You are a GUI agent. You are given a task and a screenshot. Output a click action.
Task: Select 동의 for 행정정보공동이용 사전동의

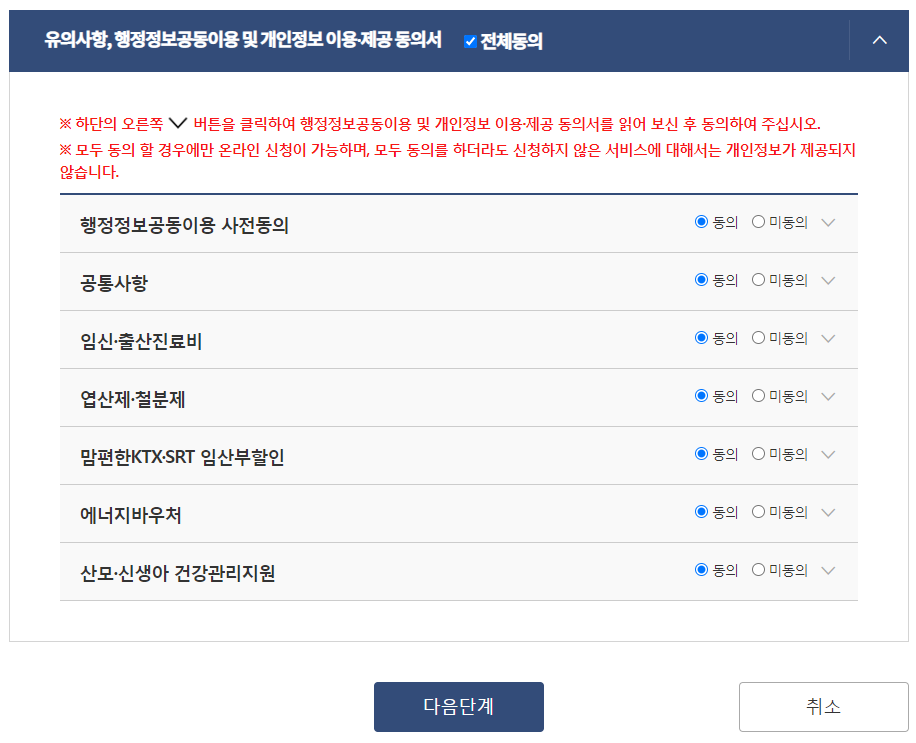click(701, 222)
